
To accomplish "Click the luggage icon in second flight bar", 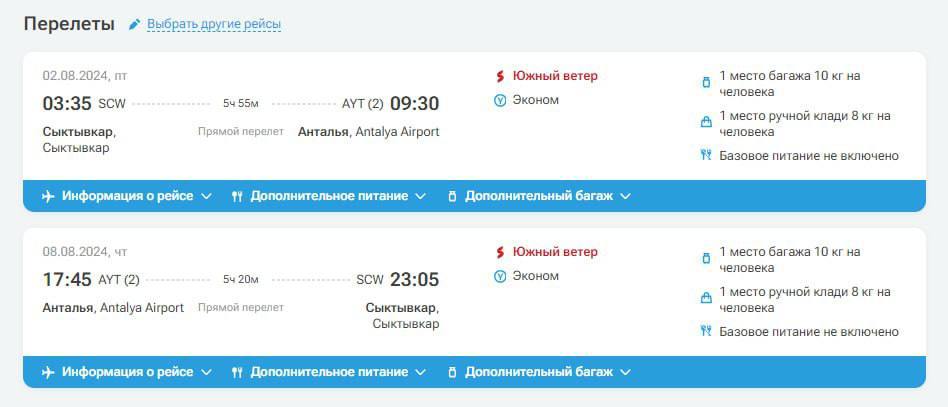I will [452, 372].
